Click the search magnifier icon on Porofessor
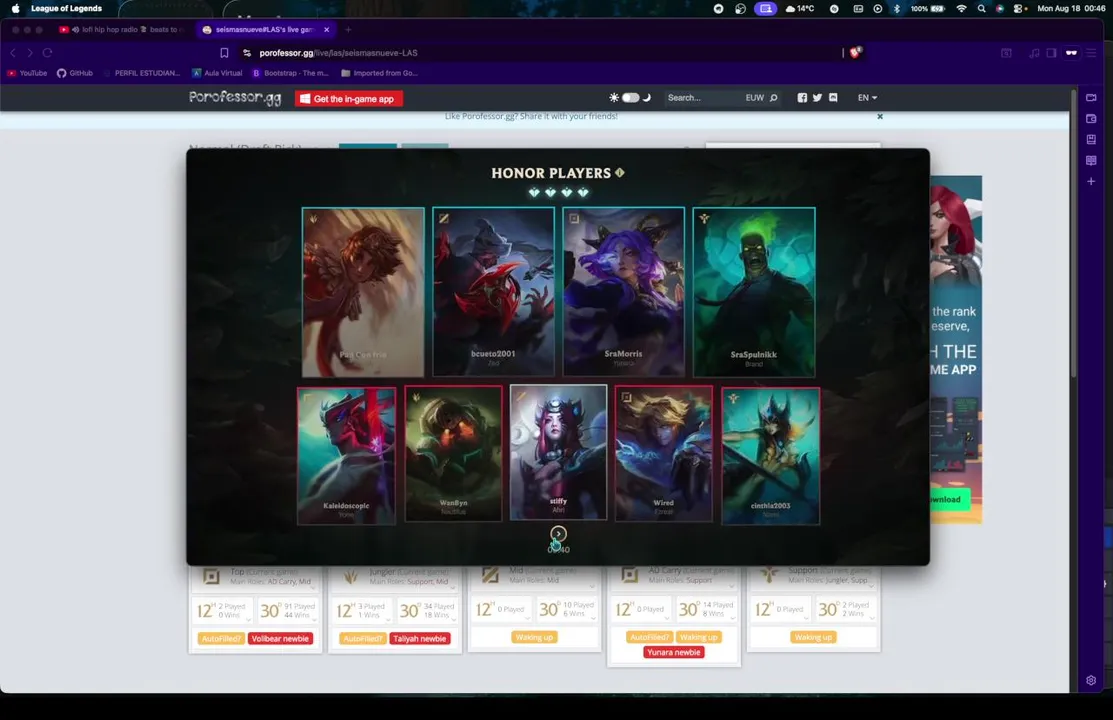This screenshot has width=1113, height=720. click(x=774, y=97)
